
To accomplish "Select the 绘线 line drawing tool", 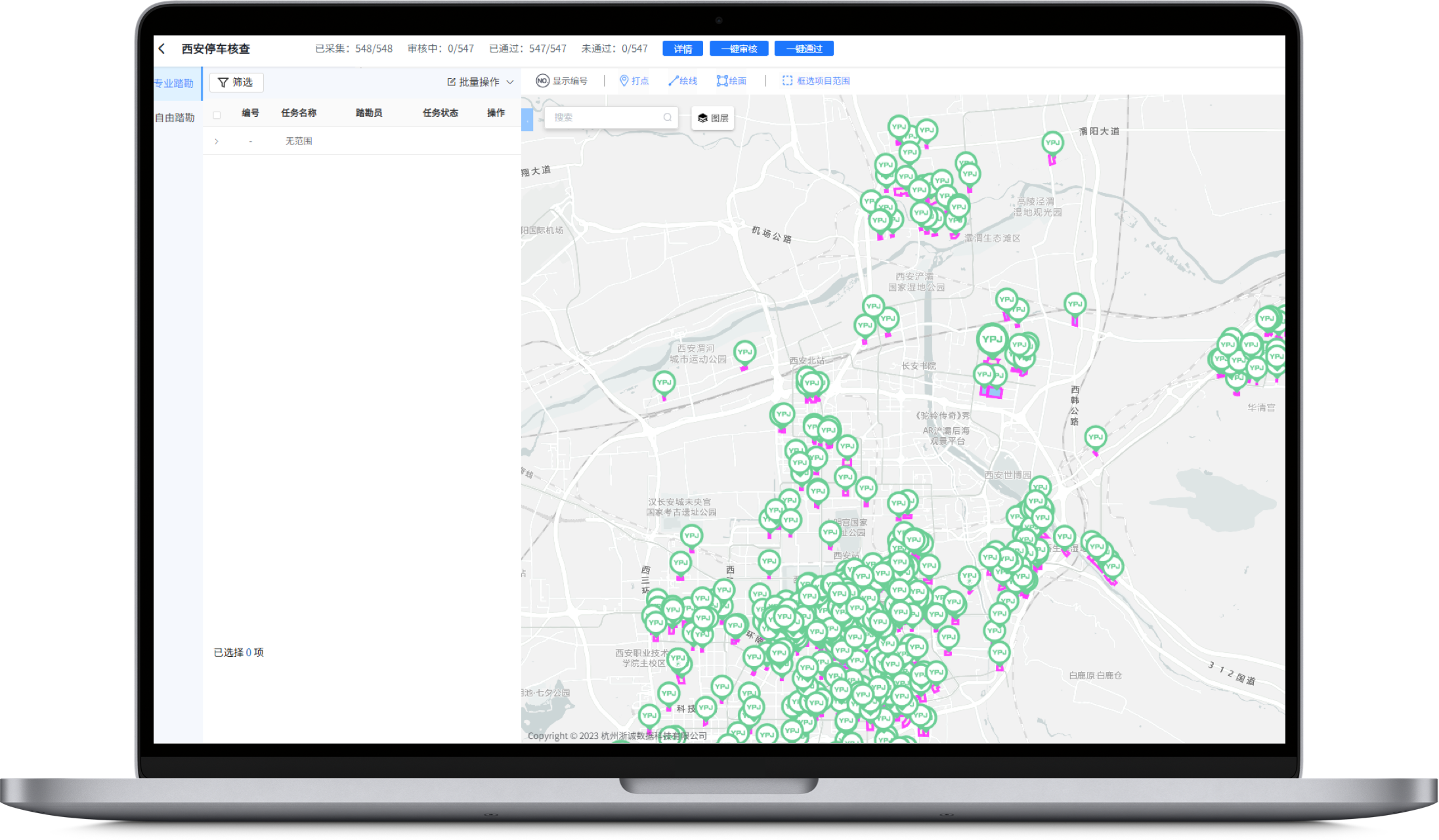I will point(683,81).
